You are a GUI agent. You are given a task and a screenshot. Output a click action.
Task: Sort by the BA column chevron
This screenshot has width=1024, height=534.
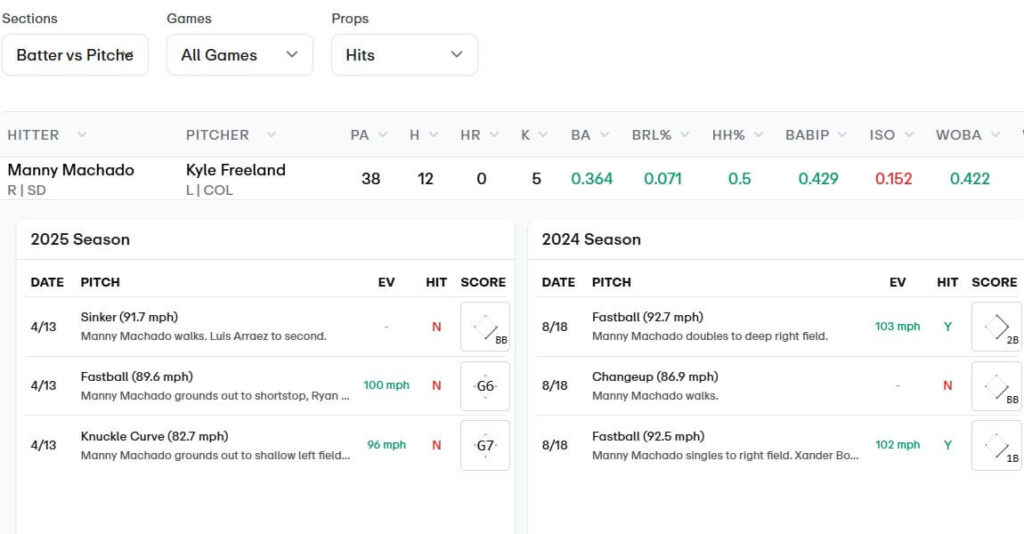pos(605,135)
